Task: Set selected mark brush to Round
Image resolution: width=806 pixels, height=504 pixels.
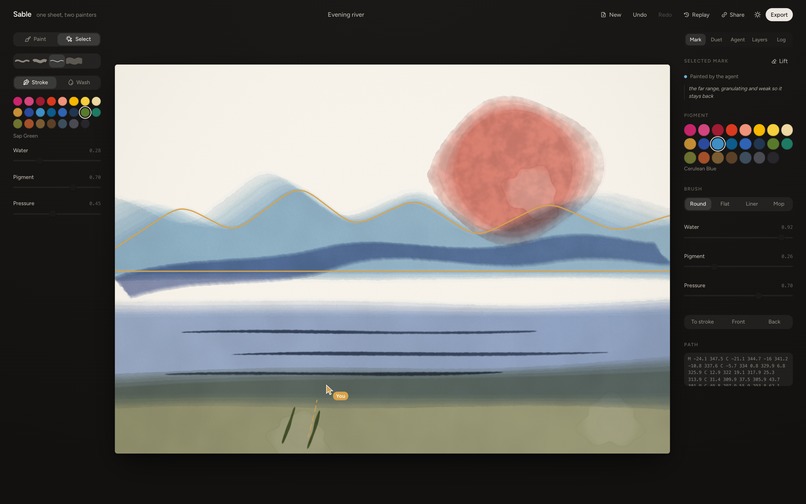Action: 698,204
